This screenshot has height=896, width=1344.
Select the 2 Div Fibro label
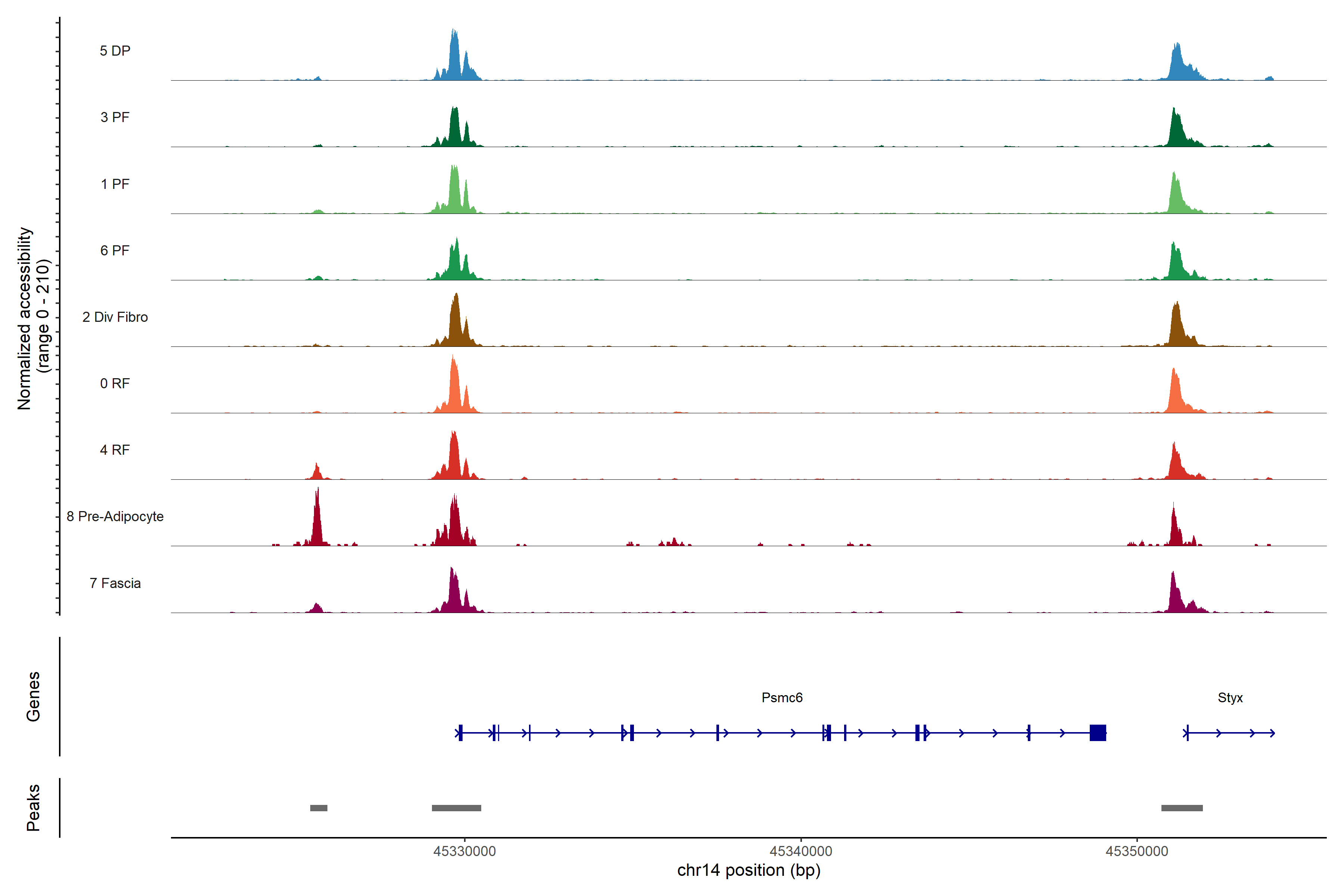[115, 317]
